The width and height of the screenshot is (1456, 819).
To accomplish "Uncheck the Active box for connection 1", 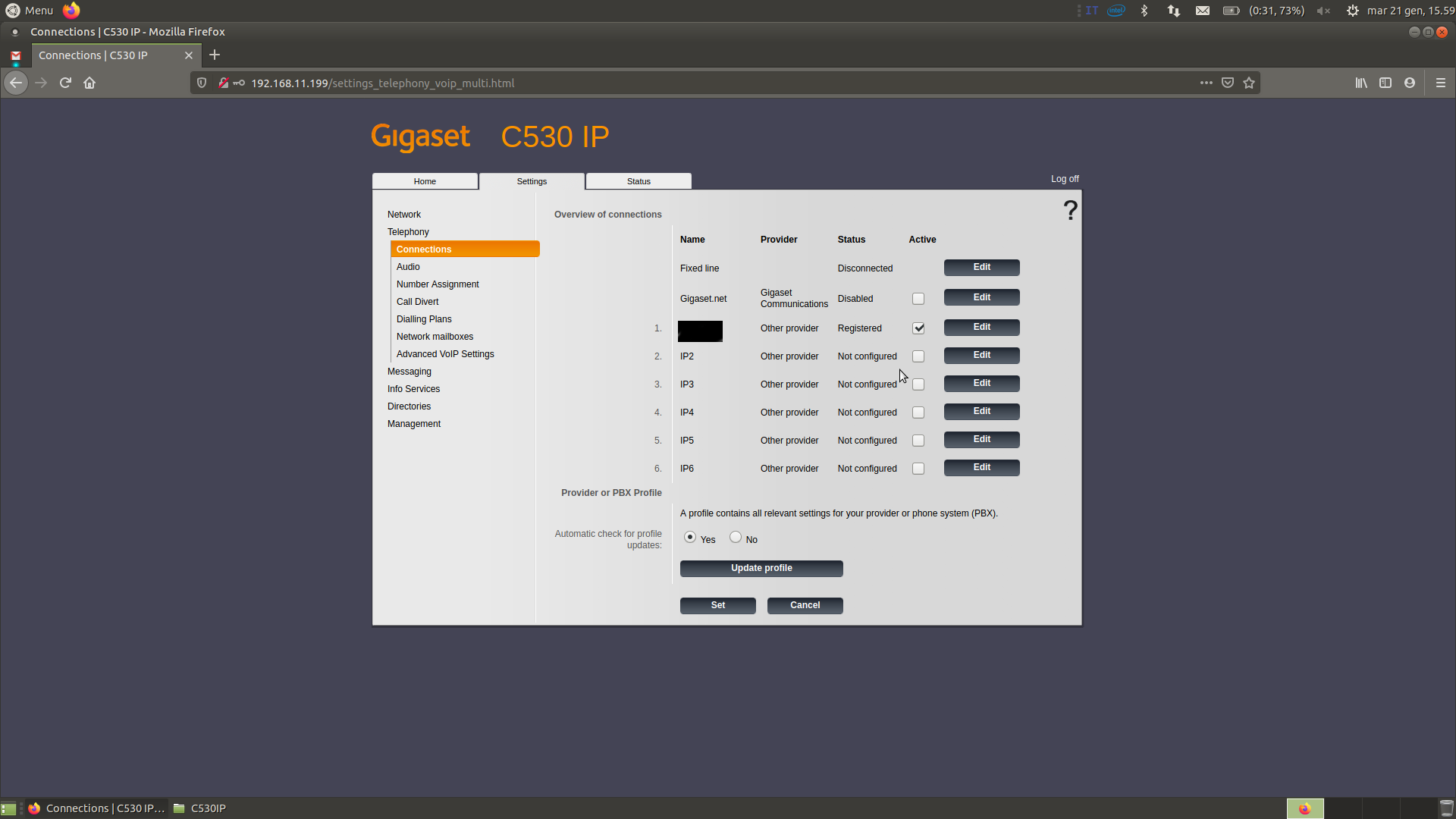I will (x=918, y=328).
